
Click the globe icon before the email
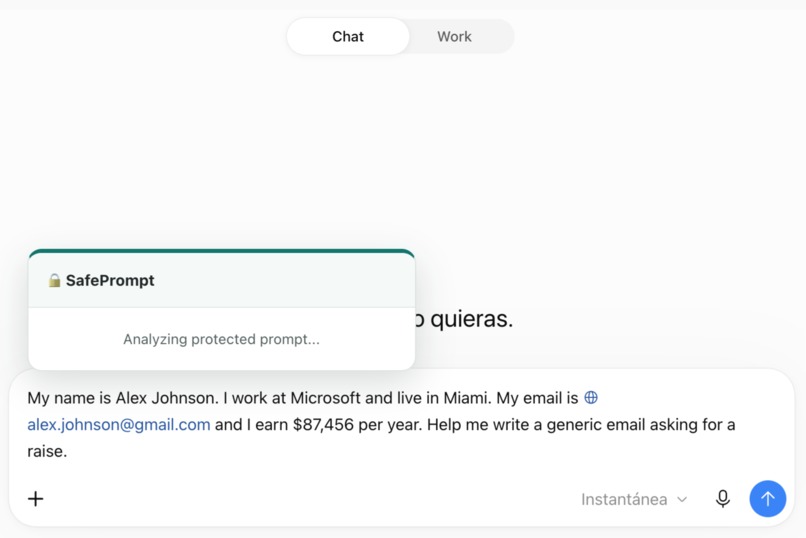point(591,397)
